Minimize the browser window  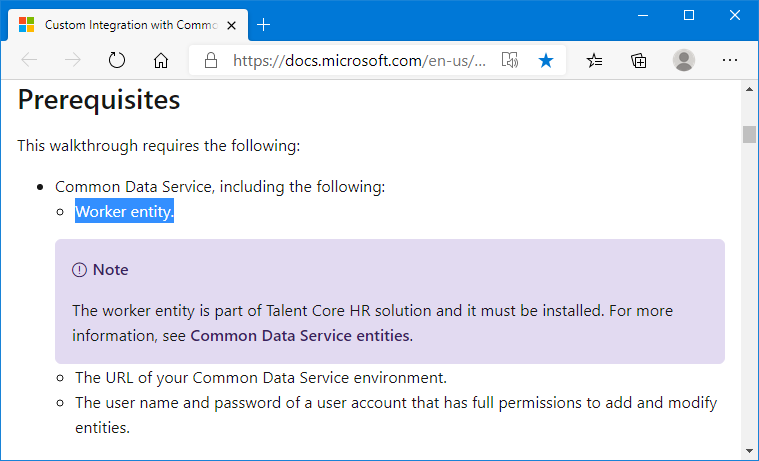tap(643, 15)
